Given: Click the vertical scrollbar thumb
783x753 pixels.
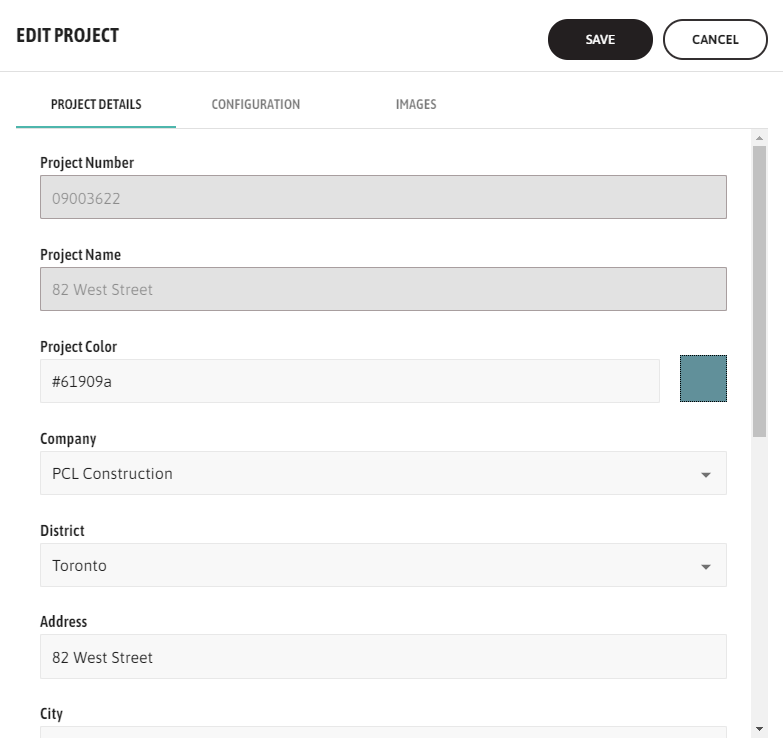Looking at the screenshot, I should click(760, 290).
